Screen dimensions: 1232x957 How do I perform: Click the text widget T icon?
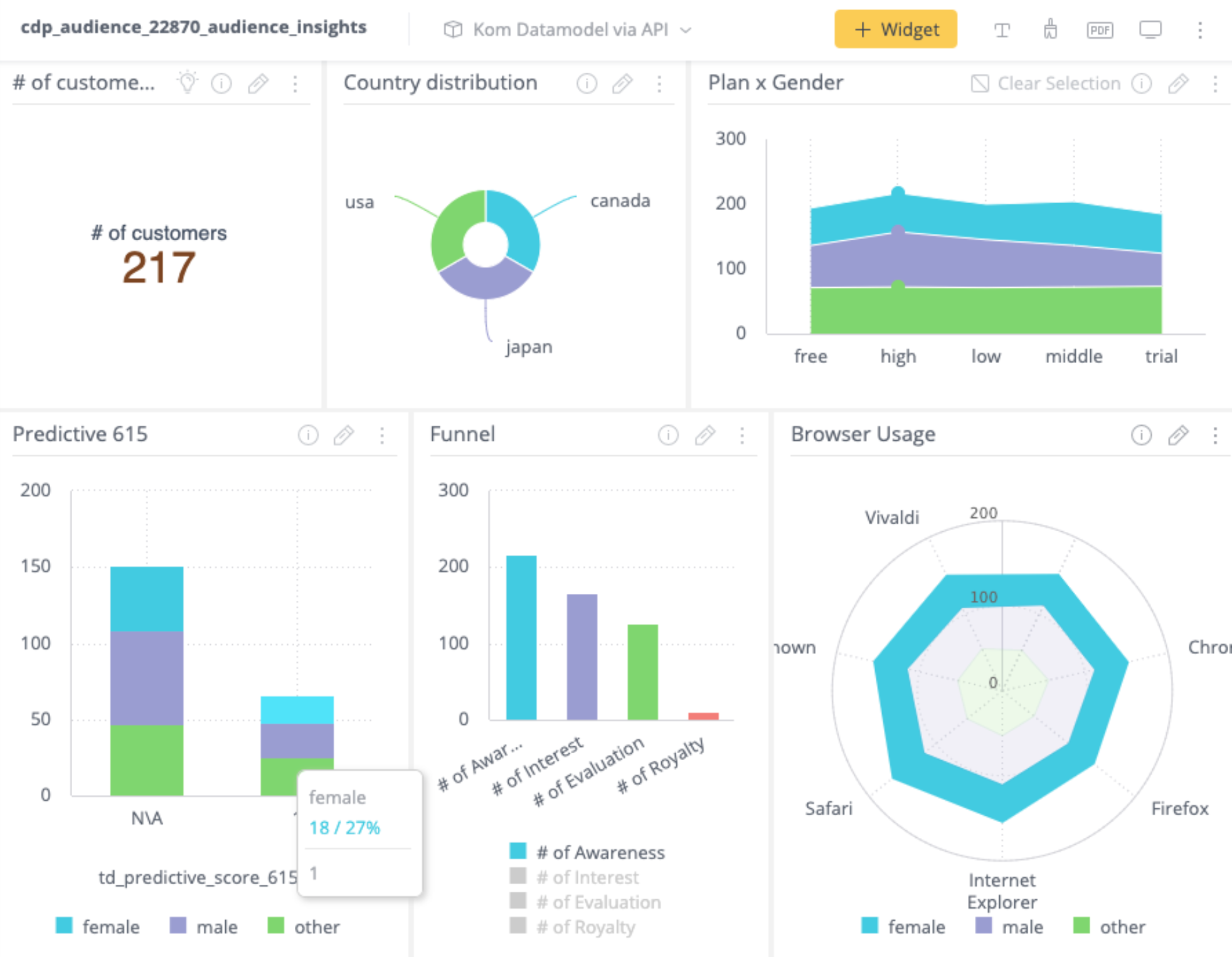click(1002, 29)
